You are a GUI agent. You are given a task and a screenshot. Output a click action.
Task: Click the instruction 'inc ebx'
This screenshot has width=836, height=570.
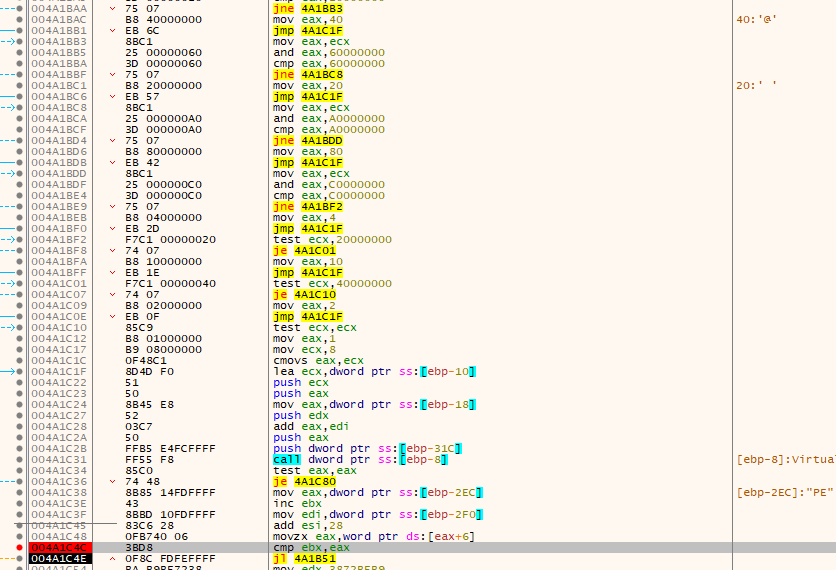point(297,503)
